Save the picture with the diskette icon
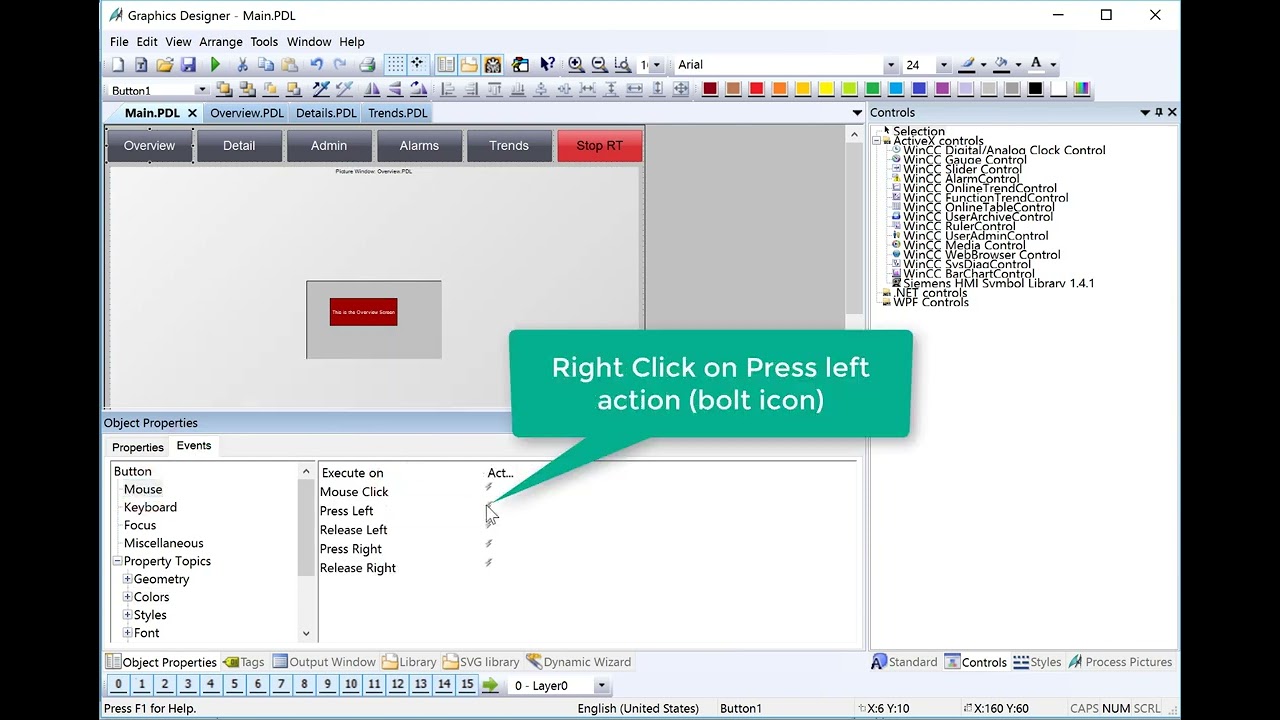Image resolution: width=1280 pixels, height=720 pixels. (x=188, y=65)
